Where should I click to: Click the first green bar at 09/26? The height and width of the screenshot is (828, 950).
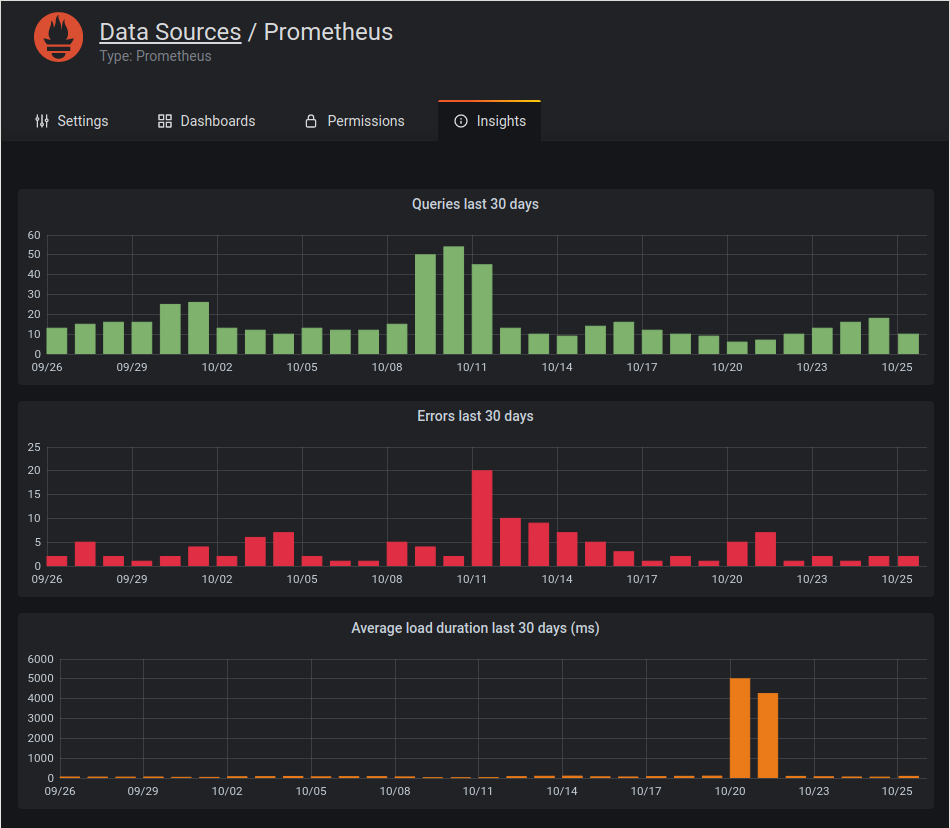pos(57,341)
